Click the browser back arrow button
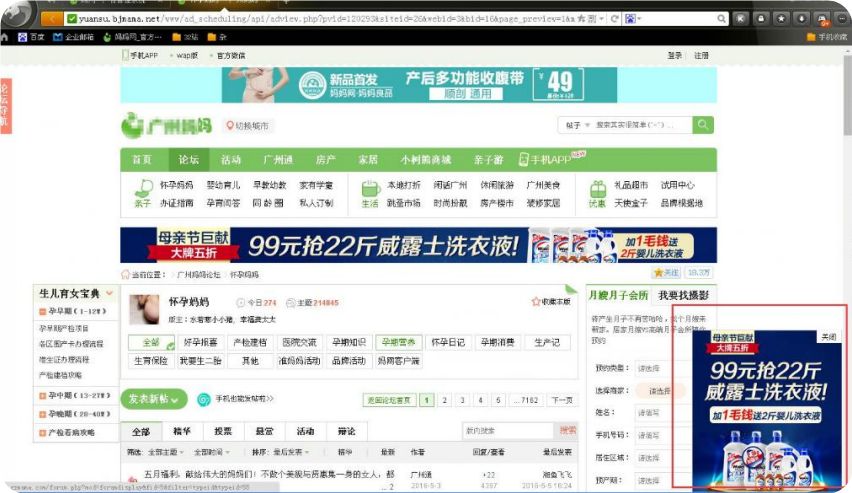Screen dimensions: 852x493 click(52, 18)
